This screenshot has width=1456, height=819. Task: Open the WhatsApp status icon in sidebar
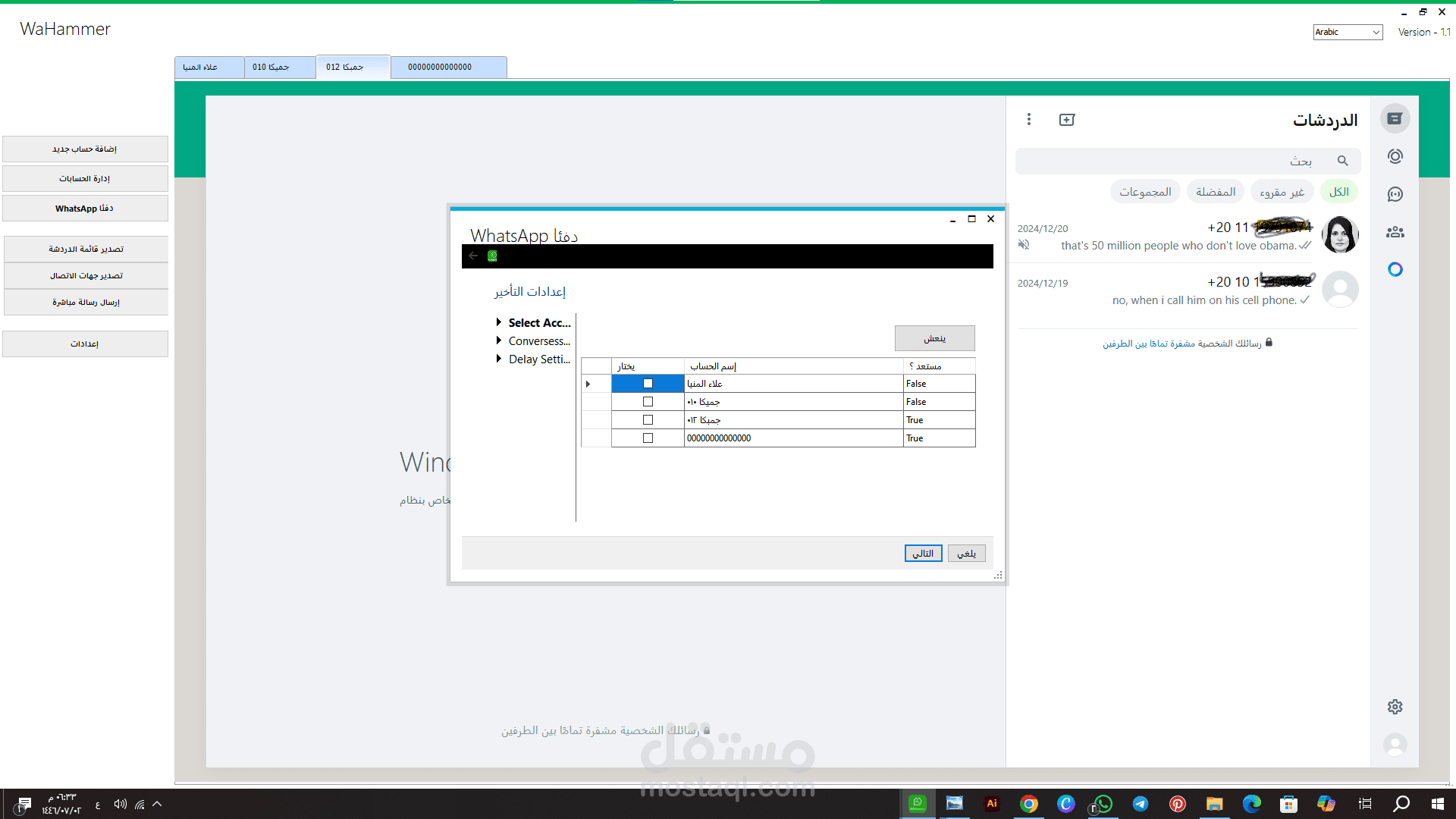click(x=1395, y=156)
